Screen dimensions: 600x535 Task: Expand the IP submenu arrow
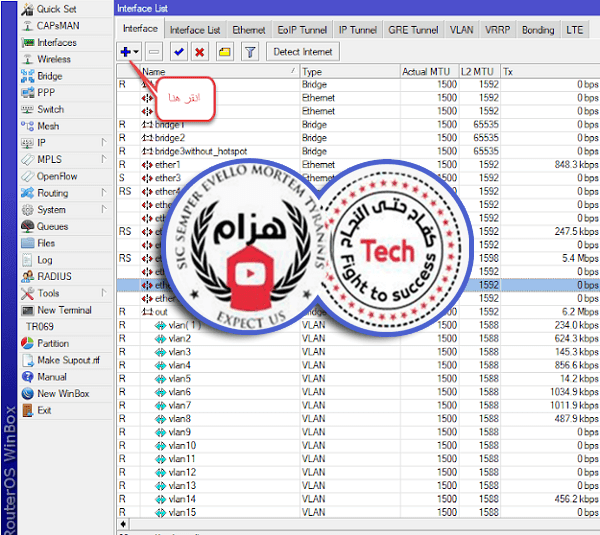coord(104,142)
